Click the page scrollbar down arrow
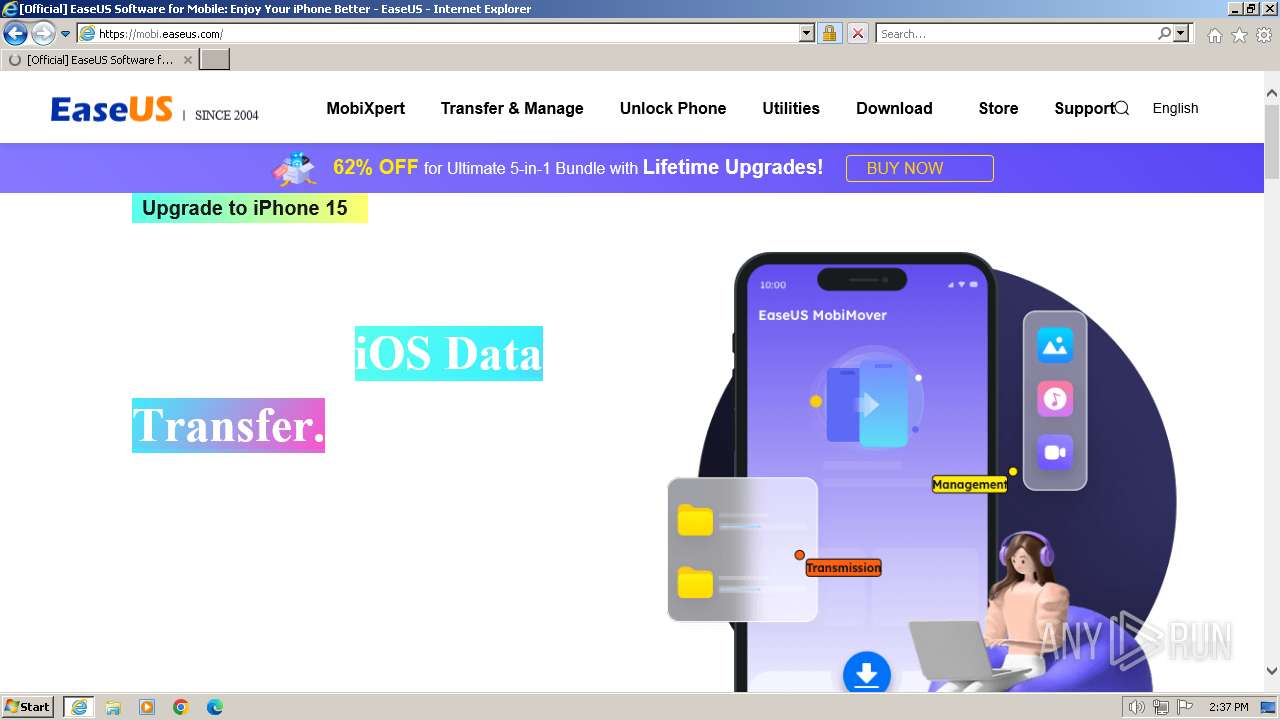 pyautogui.click(x=1272, y=671)
